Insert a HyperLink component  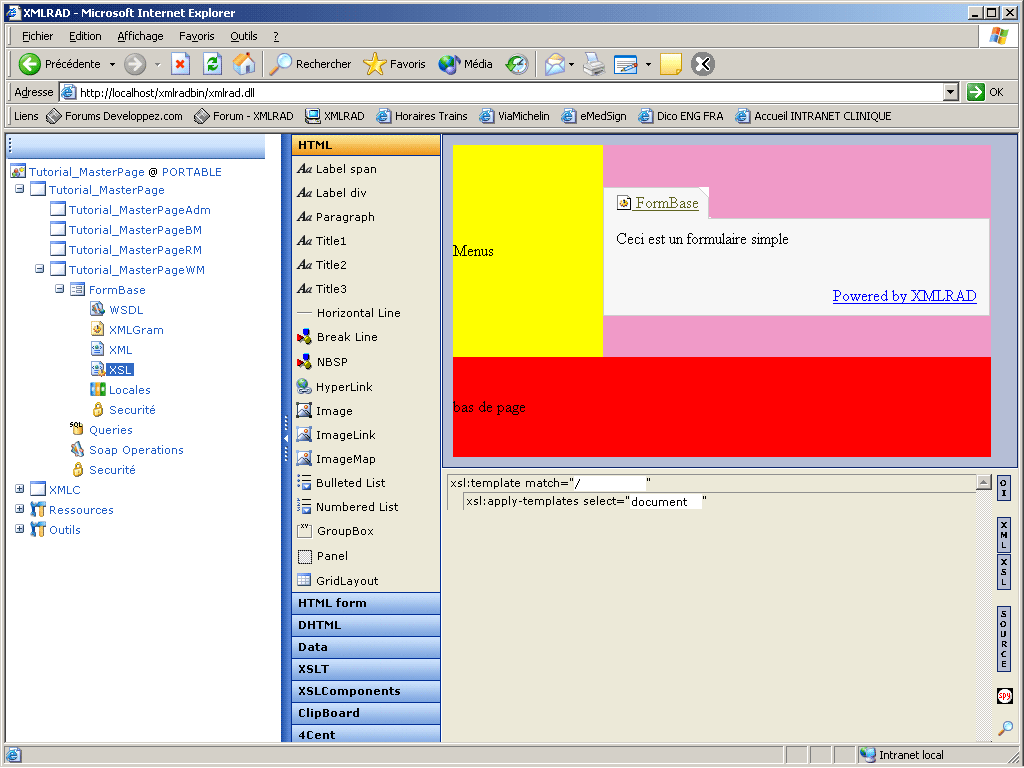click(x=343, y=387)
